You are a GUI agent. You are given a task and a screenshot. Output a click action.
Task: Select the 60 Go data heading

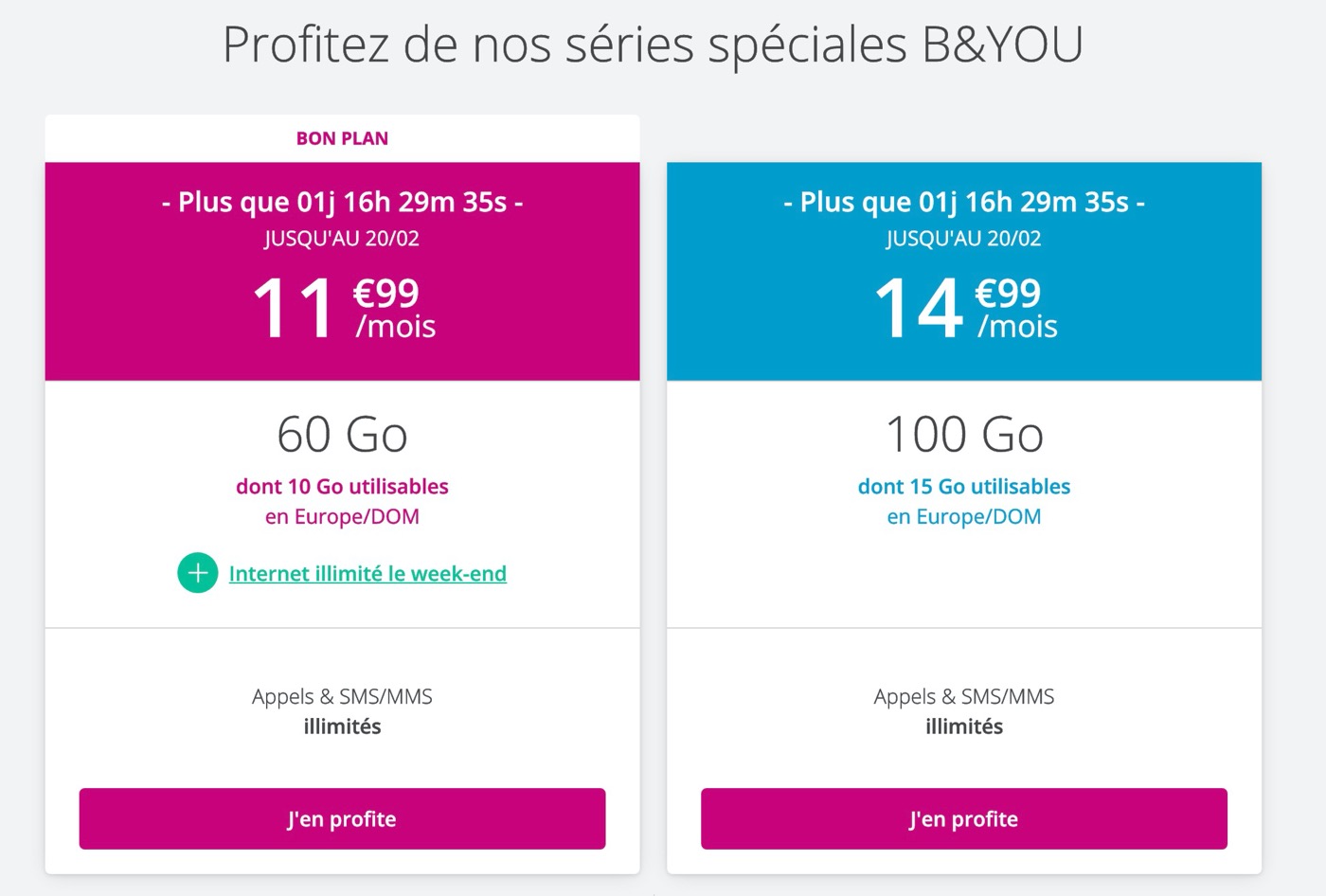point(342,435)
